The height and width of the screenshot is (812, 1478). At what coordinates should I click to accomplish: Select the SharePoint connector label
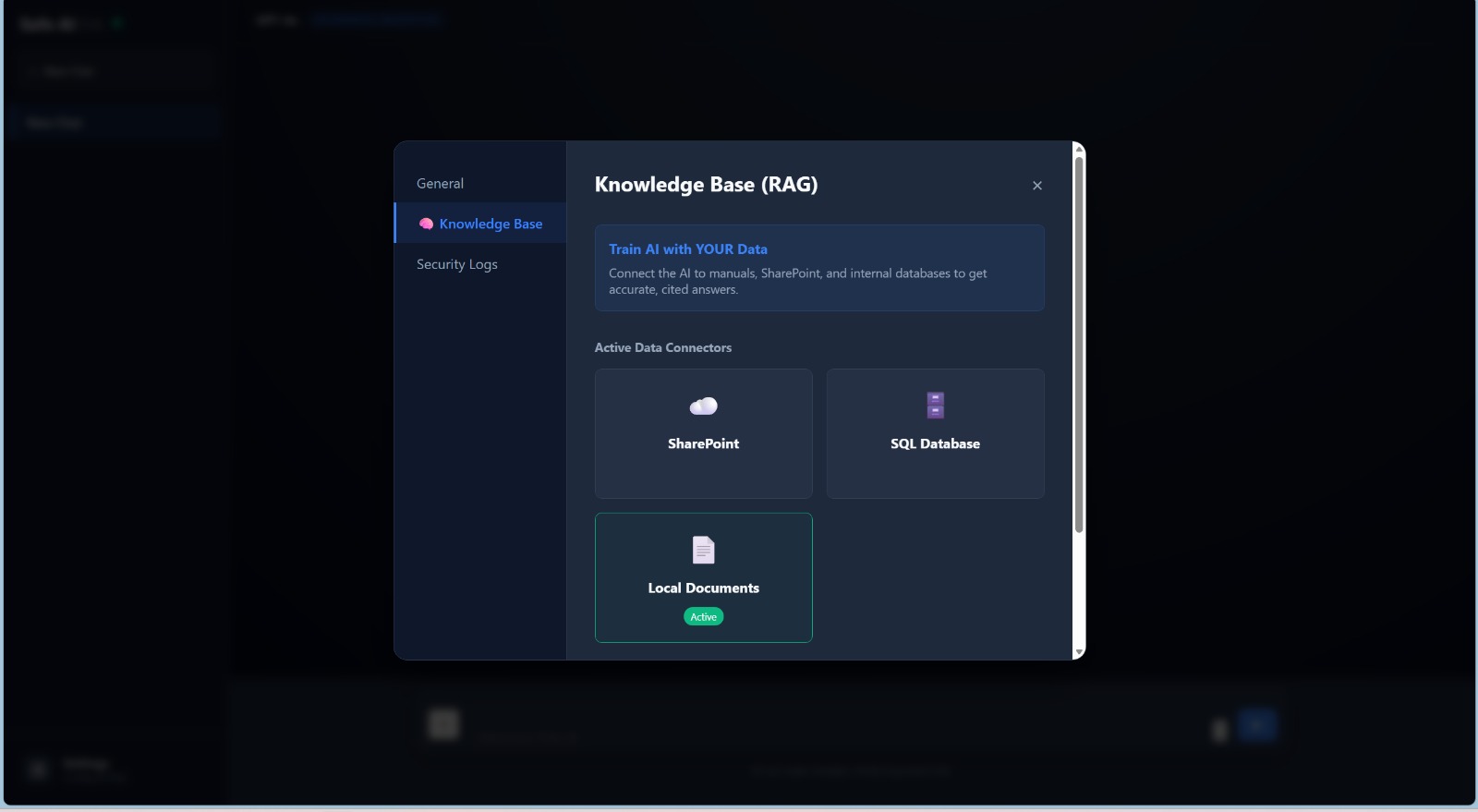pos(703,444)
